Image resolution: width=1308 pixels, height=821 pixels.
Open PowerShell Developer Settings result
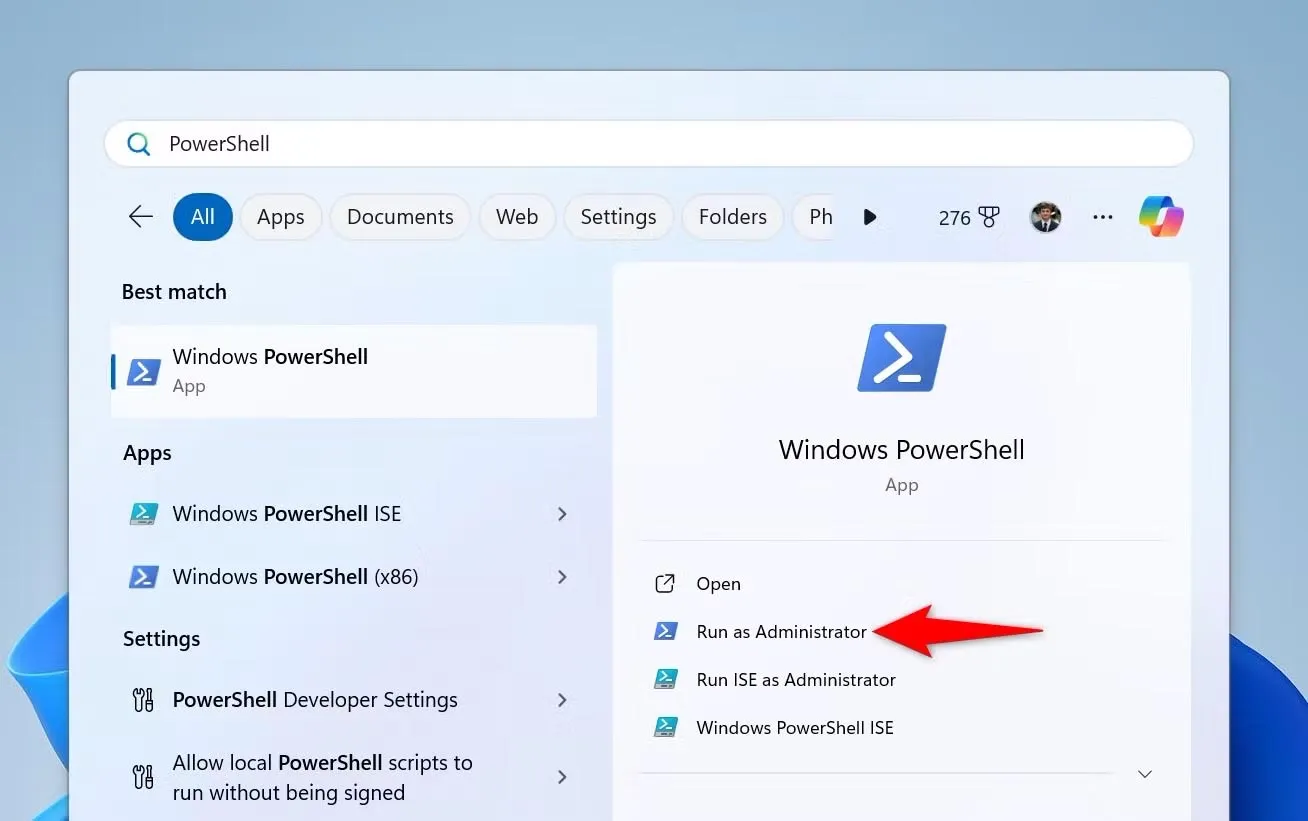pyautogui.click(x=354, y=700)
